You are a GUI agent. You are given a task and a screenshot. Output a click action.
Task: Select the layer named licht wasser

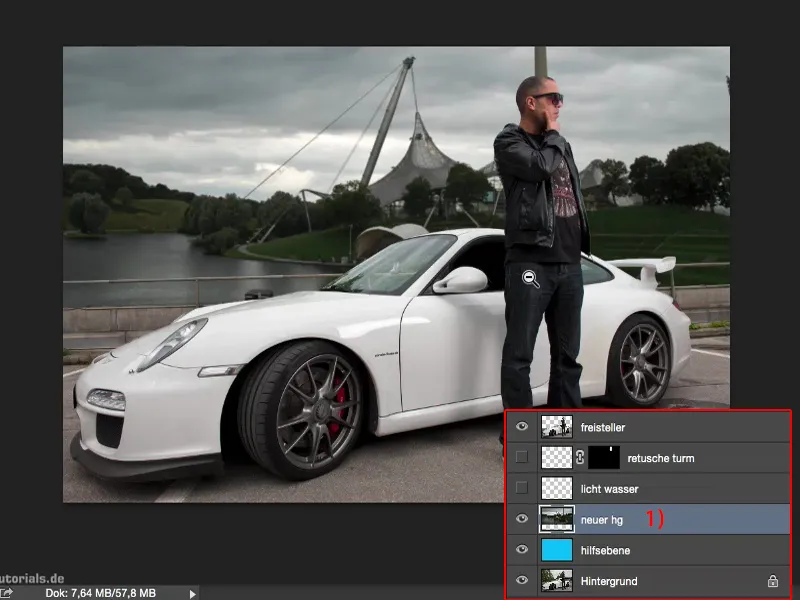(x=609, y=489)
